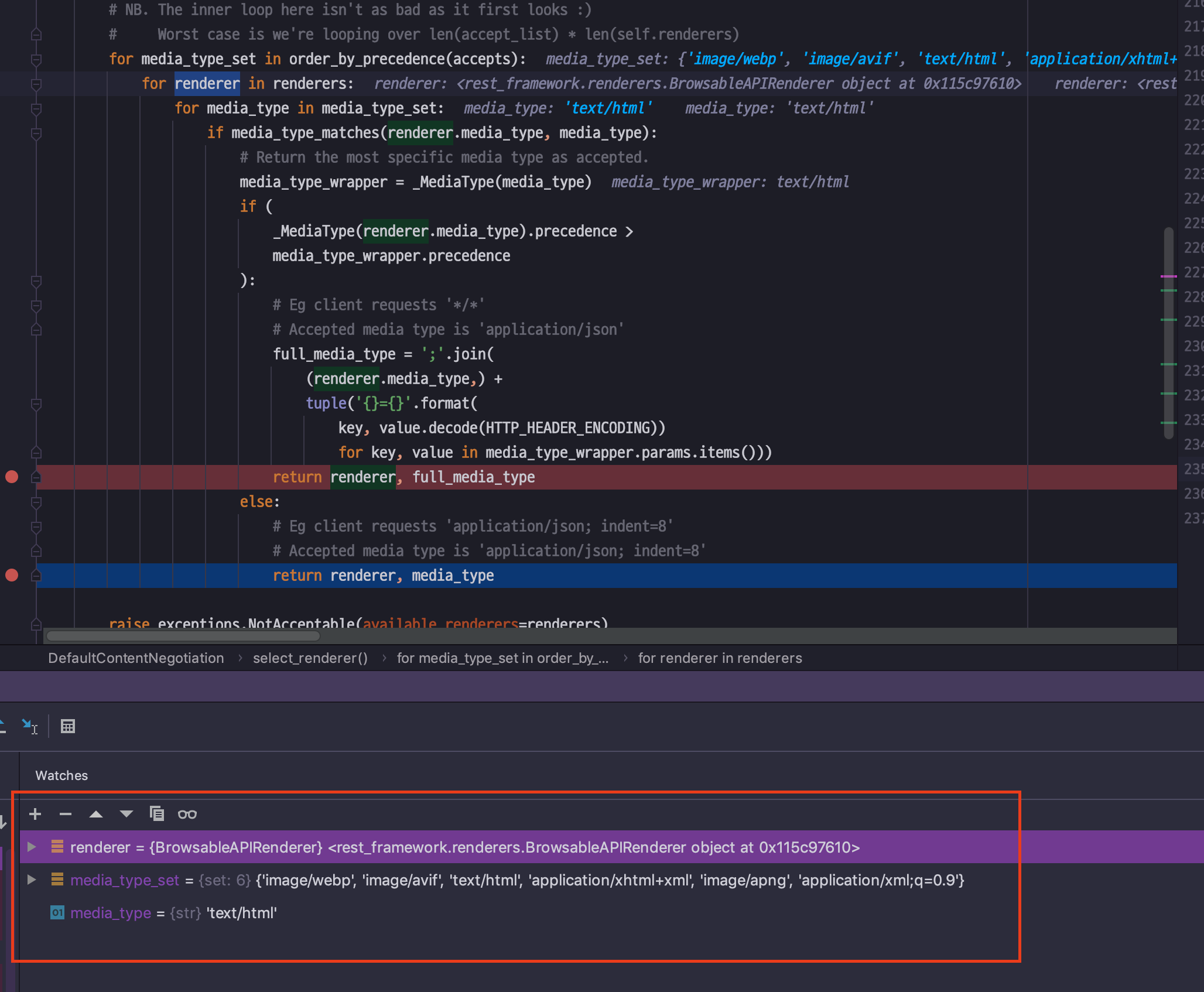The height and width of the screenshot is (992, 1204).
Task: Duplicate the selected watch
Action: click(x=157, y=814)
